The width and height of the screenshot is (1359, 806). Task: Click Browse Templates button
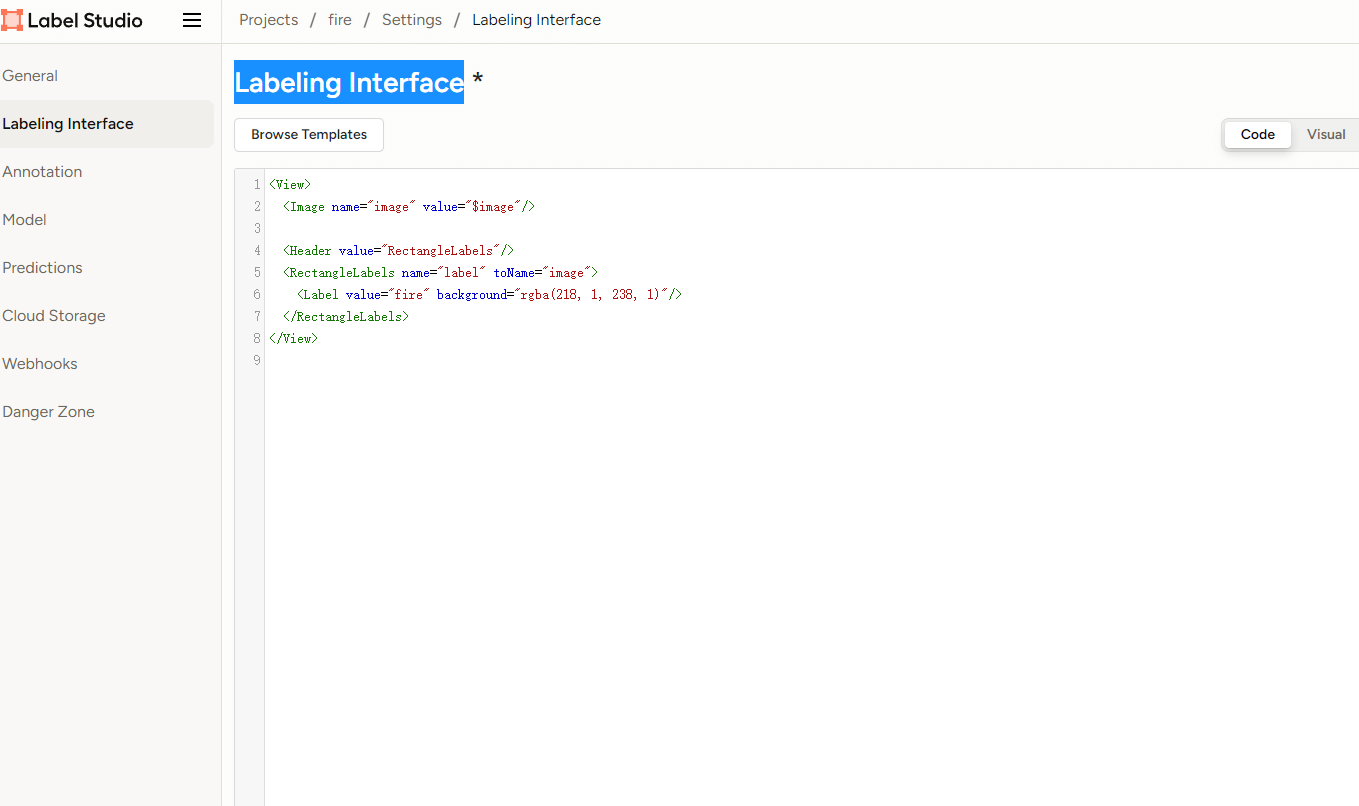(309, 135)
